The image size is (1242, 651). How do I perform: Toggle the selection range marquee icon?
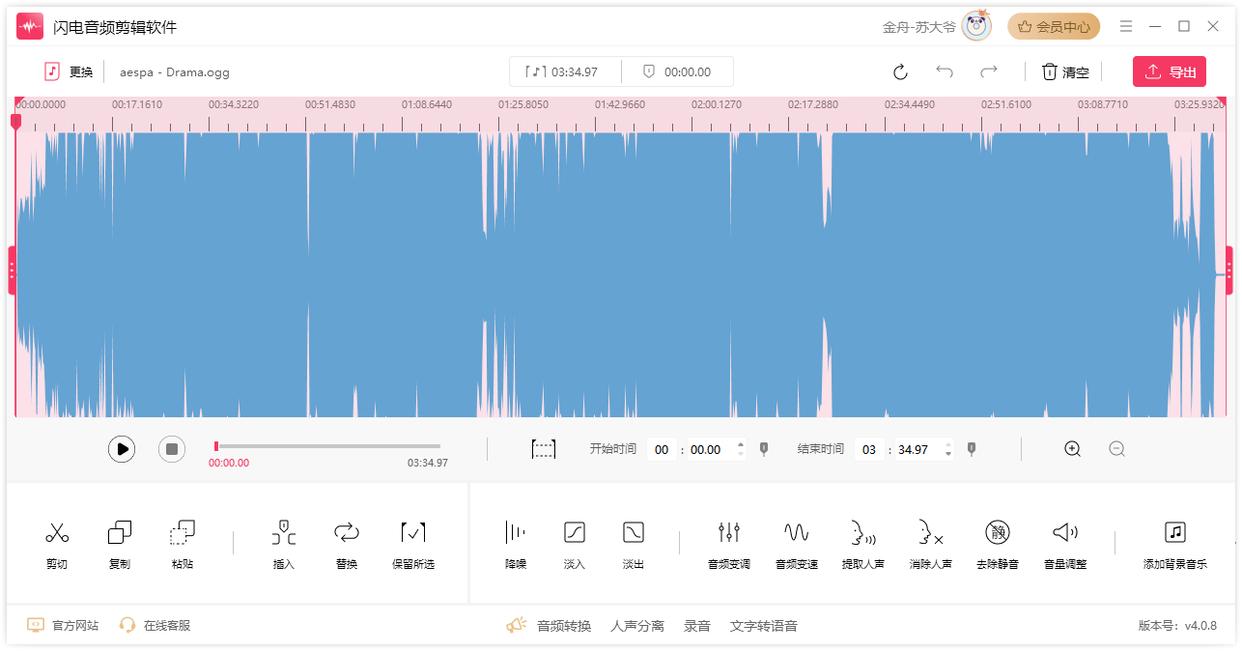click(x=543, y=450)
